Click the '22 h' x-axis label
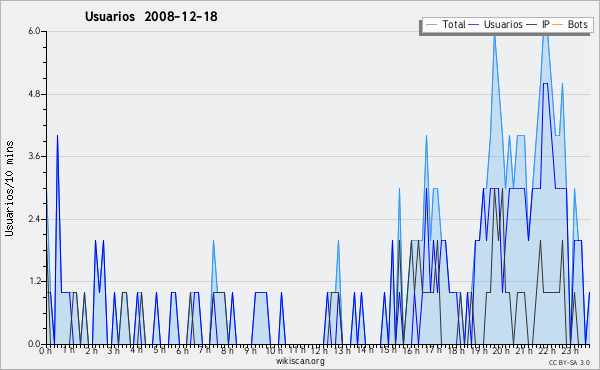Screen dimensions: 600x370 click(547, 350)
